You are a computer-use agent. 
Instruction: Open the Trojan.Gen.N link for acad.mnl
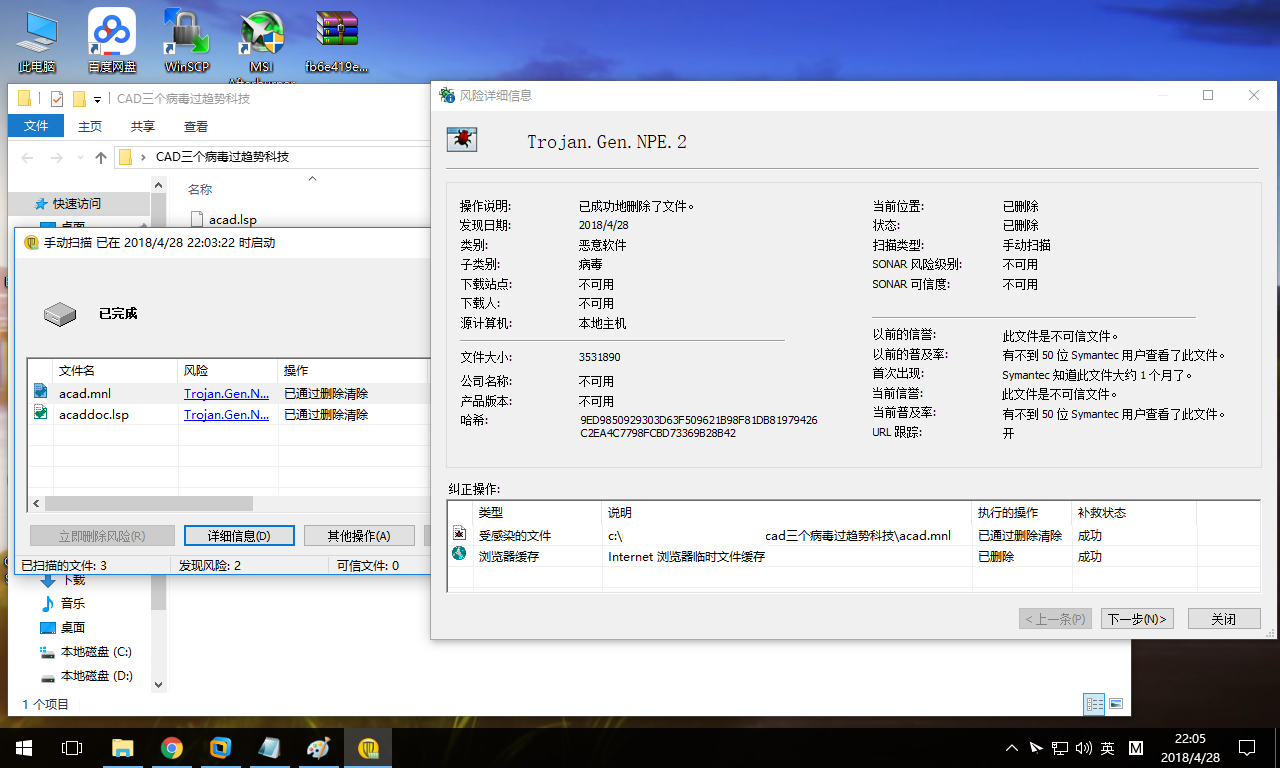226,393
